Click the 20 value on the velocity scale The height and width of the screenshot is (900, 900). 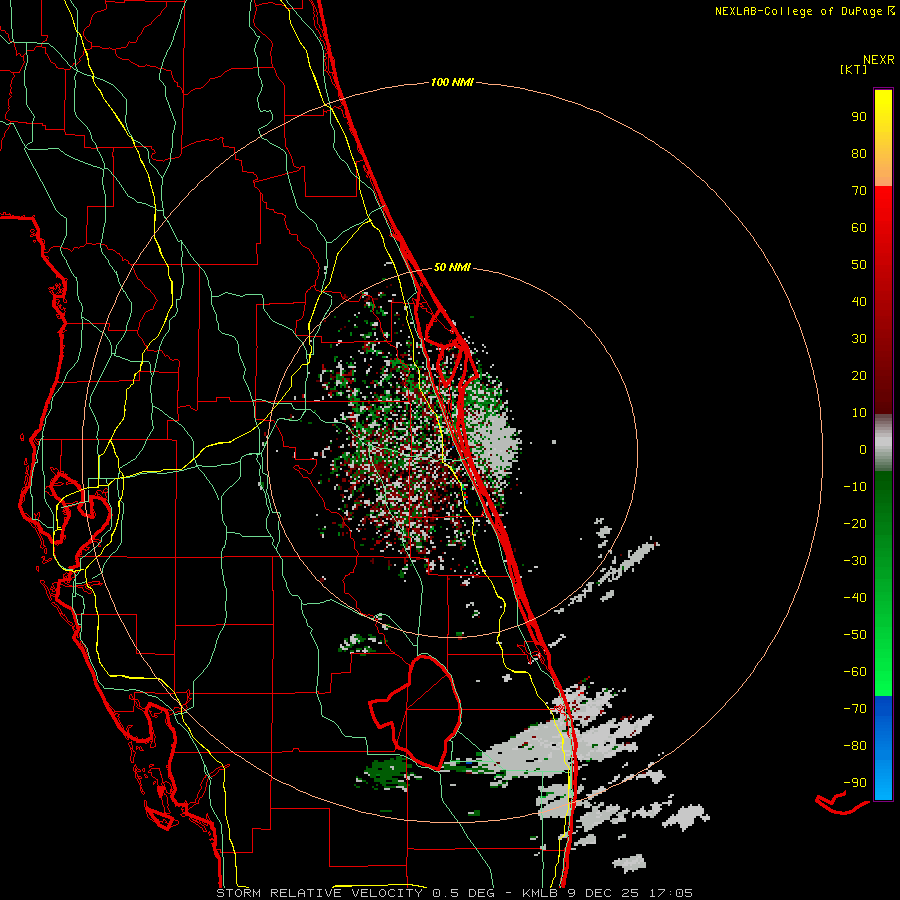[859, 375]
